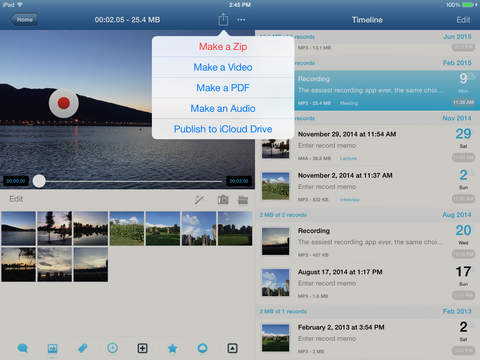This screenshot has height=360, width=480.
Task: Choose Make a PDF
Action: click(x=223, y=88)
